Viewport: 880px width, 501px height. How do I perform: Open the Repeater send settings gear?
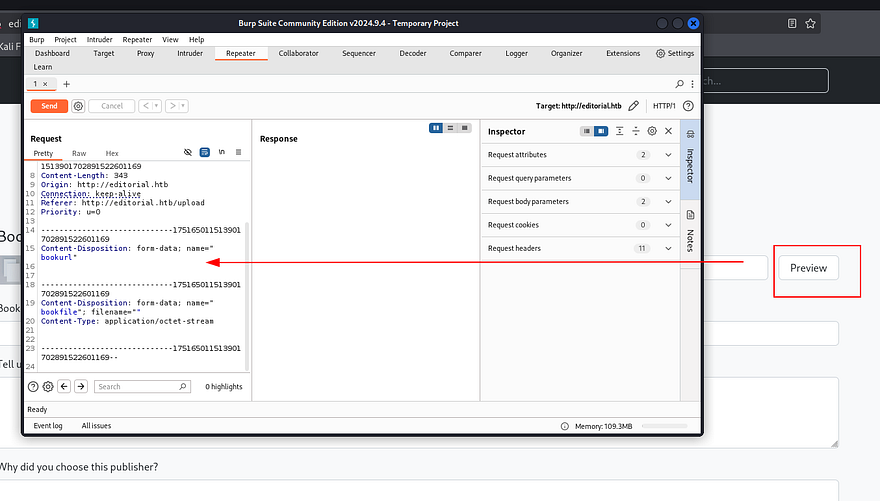(78, 106)
